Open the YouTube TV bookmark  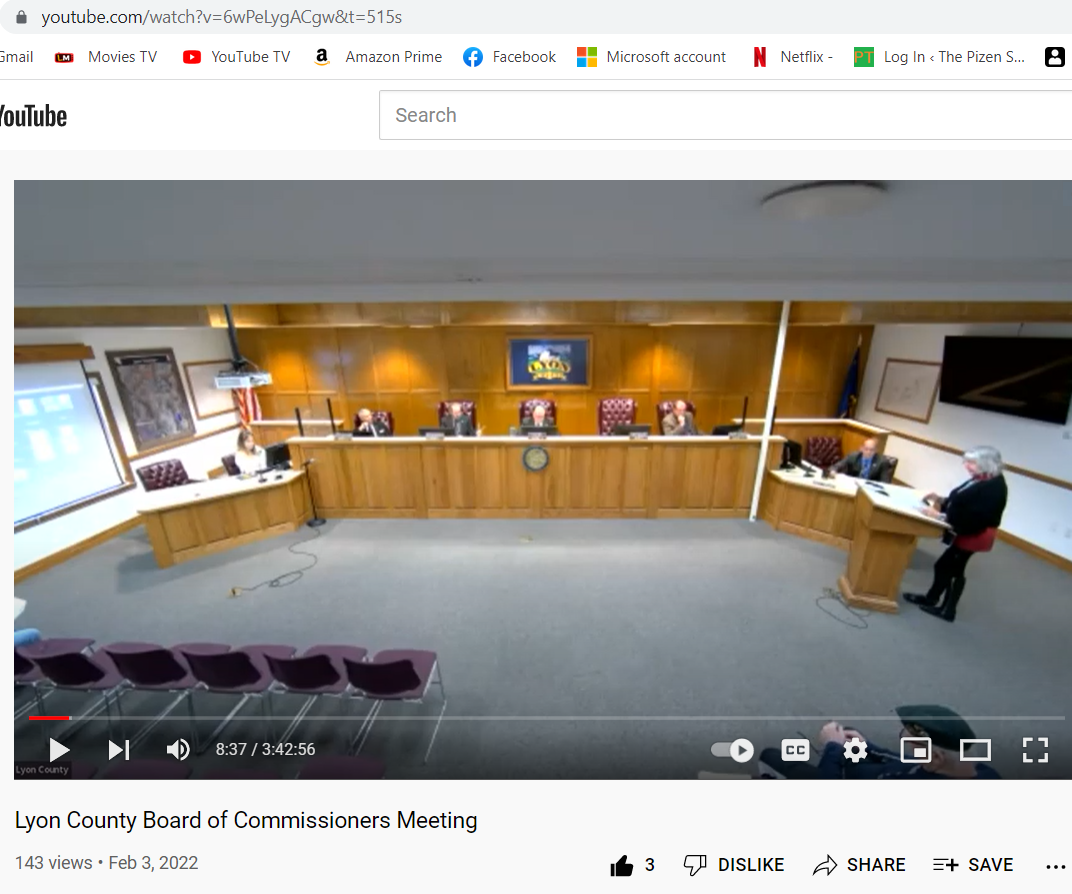[x=236, y=57]
